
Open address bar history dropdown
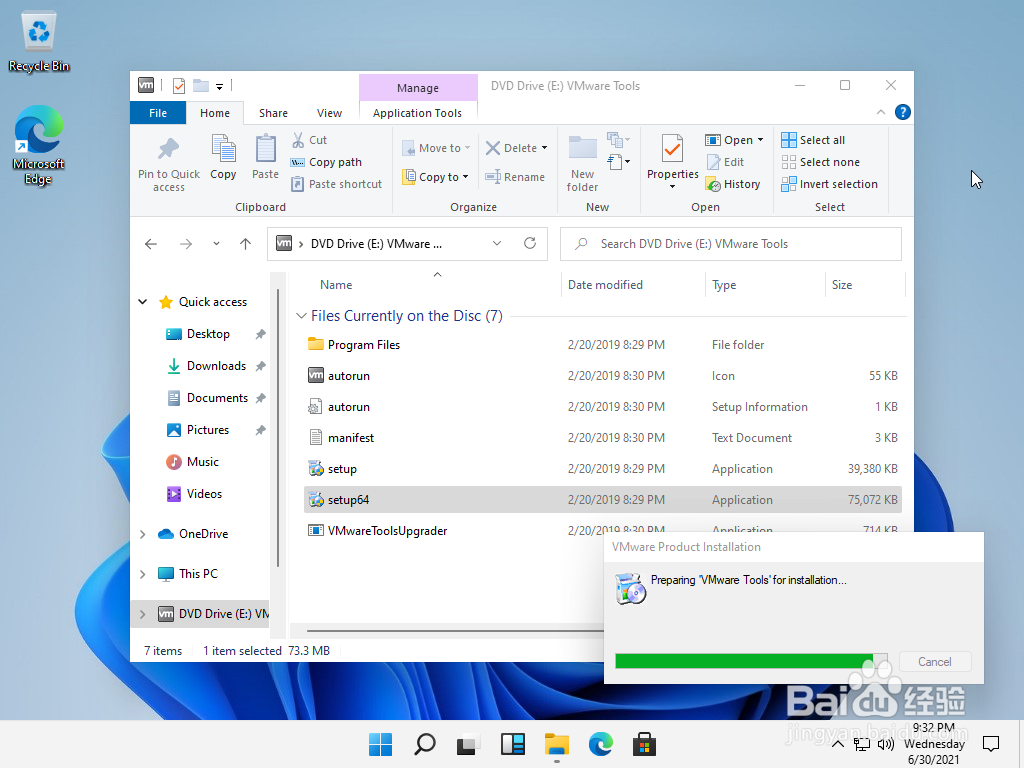pos(497,244)
